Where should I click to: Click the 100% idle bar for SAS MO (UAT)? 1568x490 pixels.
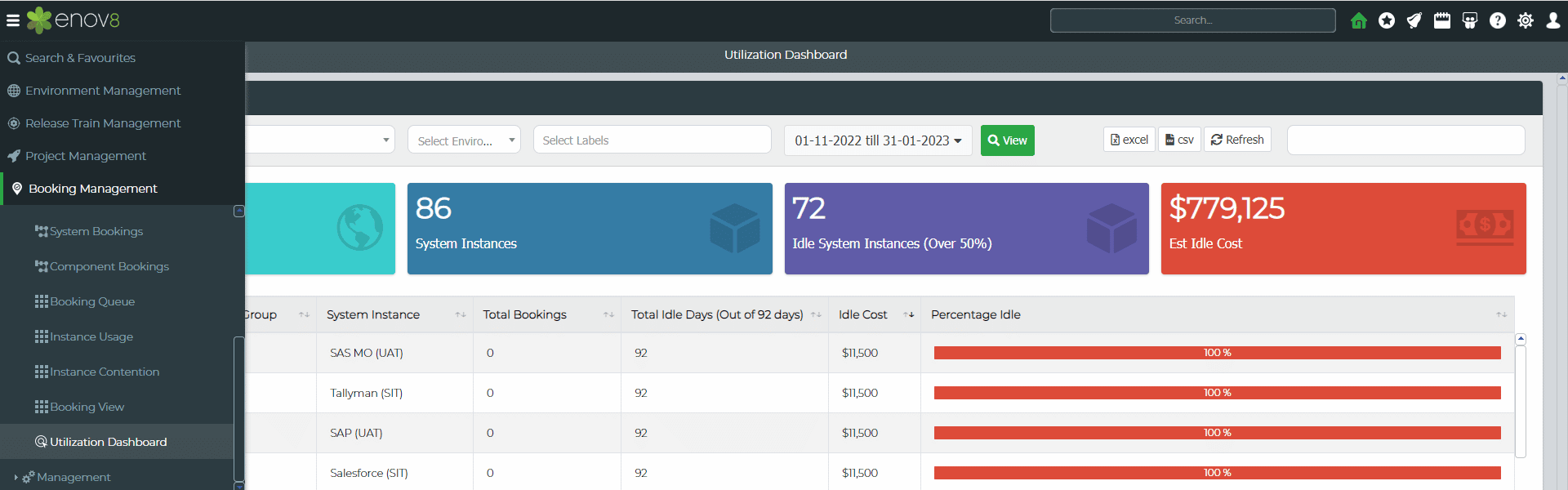[x=1217, y=353]
